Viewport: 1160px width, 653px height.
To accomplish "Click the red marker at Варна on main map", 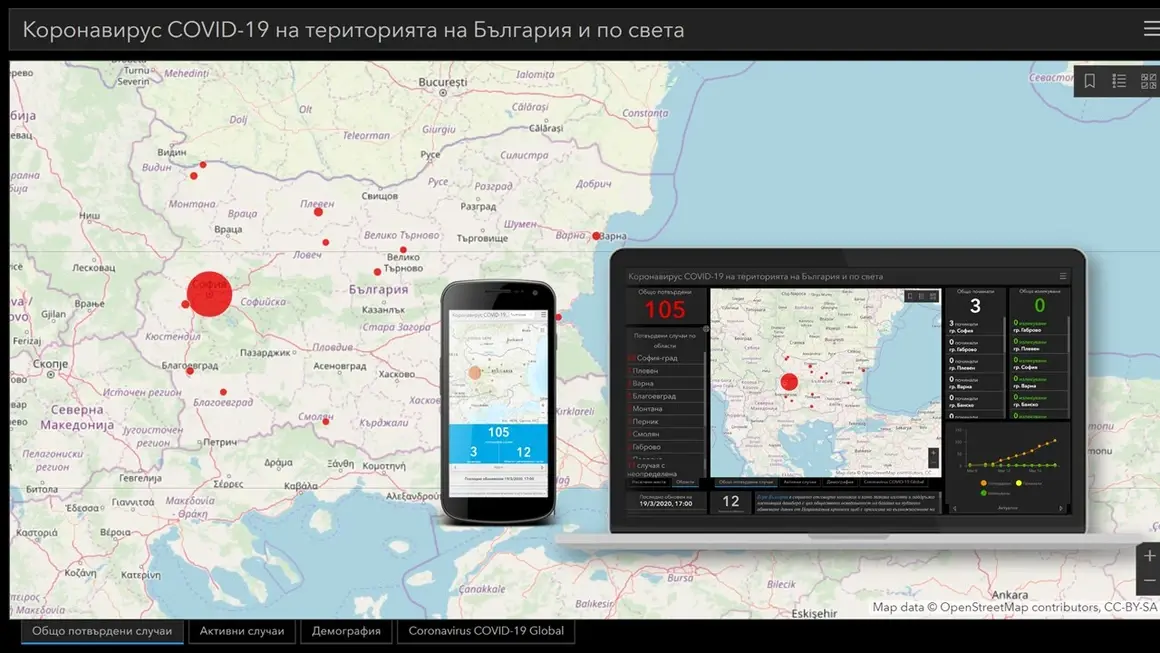I will [596, 236].
